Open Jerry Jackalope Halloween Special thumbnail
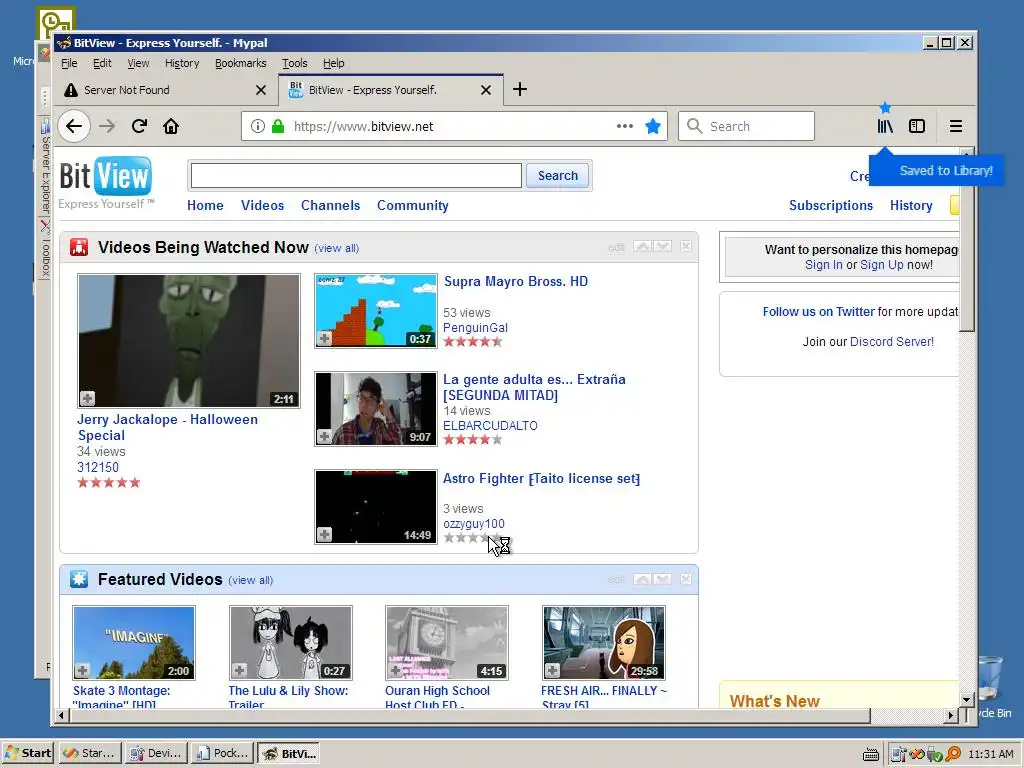This screenshot has width=1024, height=768. (x=189, y=340)
